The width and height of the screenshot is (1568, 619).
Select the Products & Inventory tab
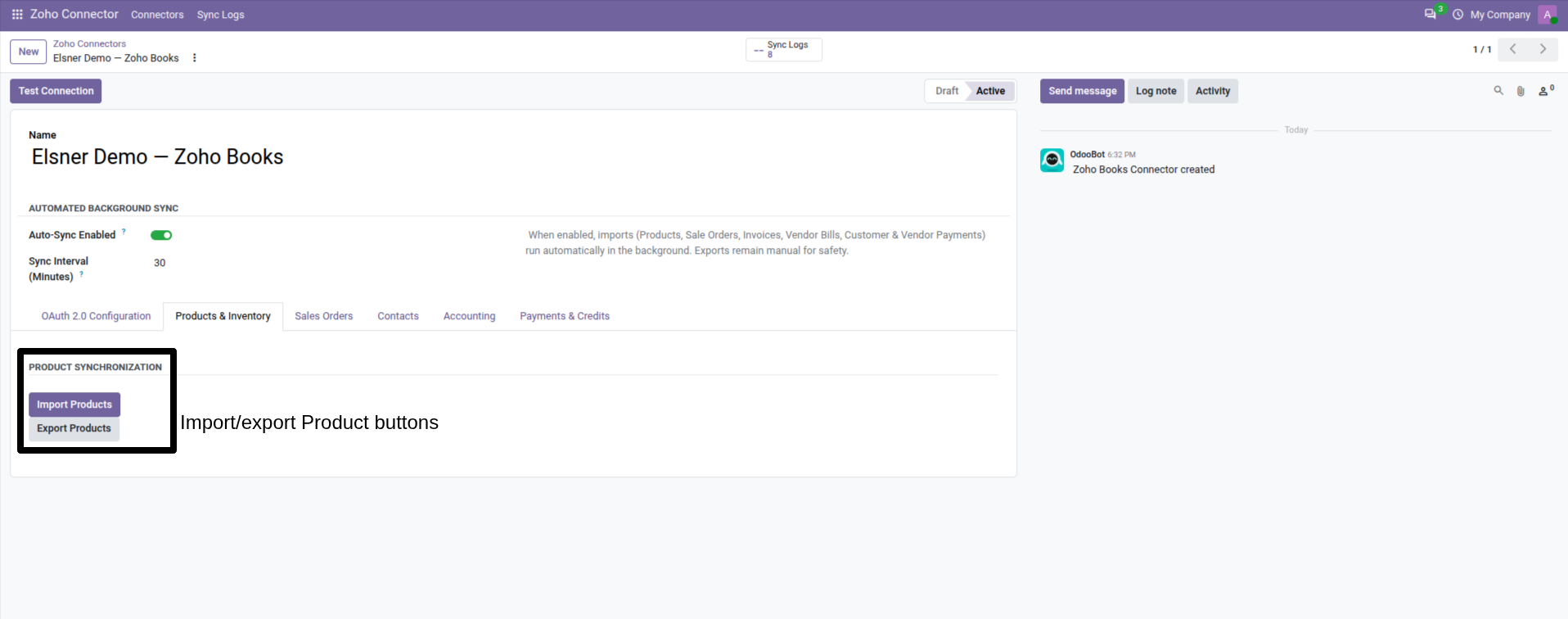[223, 316]
